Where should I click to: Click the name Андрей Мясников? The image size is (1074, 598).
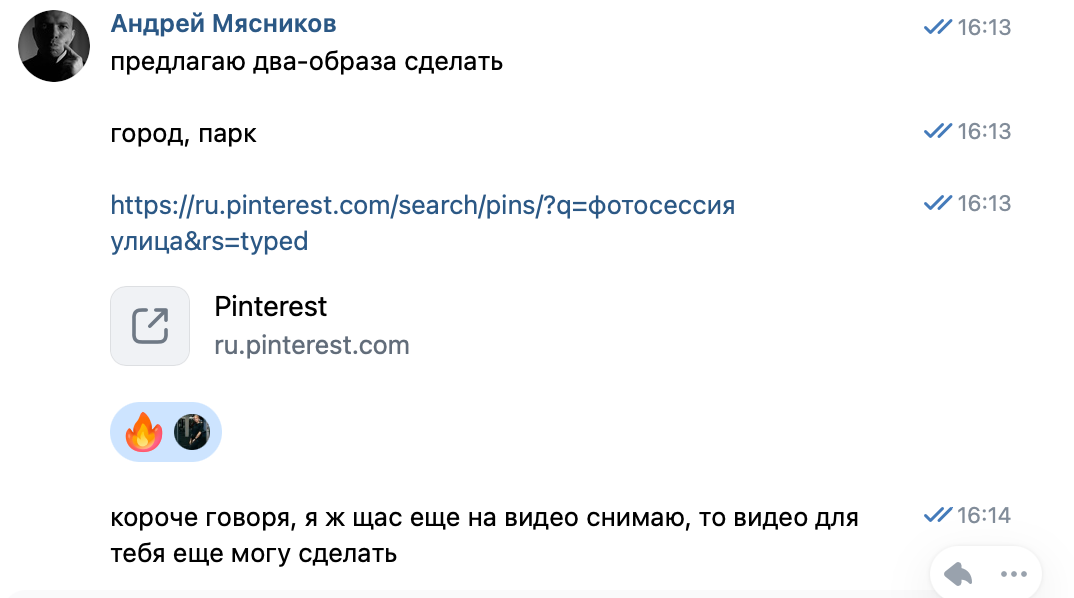coord(222,23)
